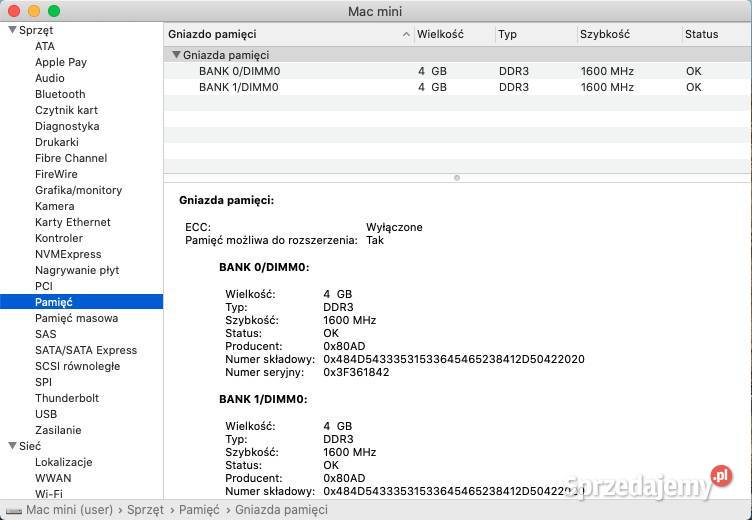Image resolution: width=752 pixels, height=520 pixels.
Task: Open Grafika/monitory in the sidebar
Action: [78, 190]
